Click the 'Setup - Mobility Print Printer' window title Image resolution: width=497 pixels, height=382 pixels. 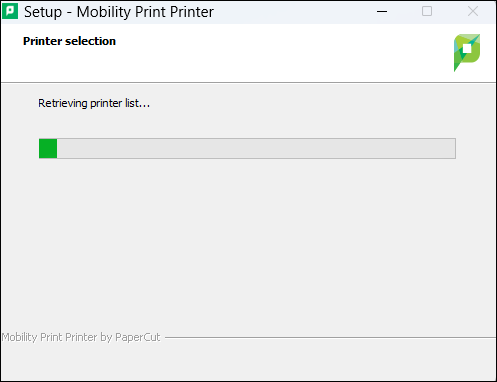coord(119,12)
